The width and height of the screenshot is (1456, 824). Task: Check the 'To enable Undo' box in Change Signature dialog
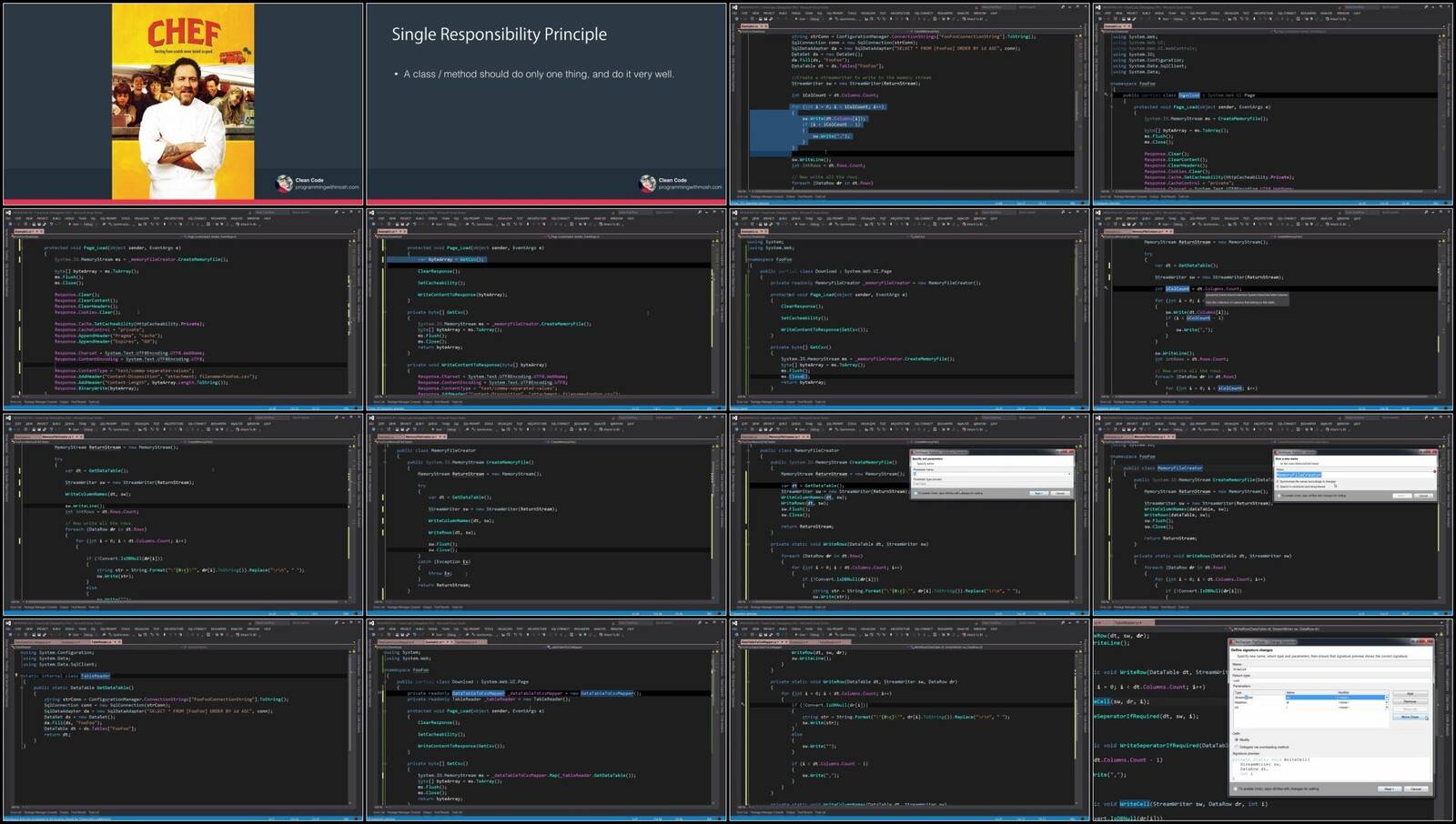1236,789
